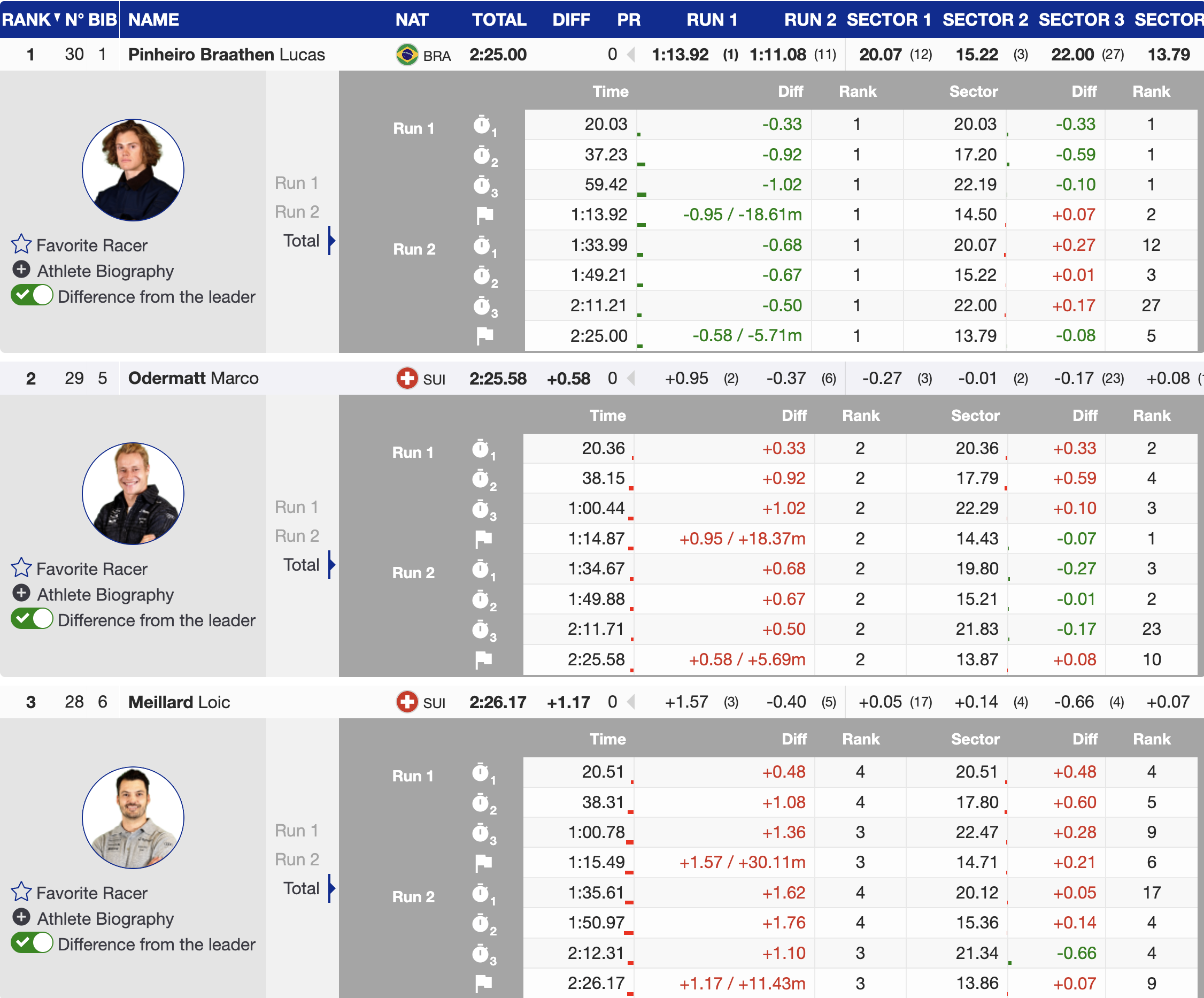This screenshot has height=998, width=1204.
Task: Click Odermatt's Favorite Racer star icon
Action: coord(21,568)
